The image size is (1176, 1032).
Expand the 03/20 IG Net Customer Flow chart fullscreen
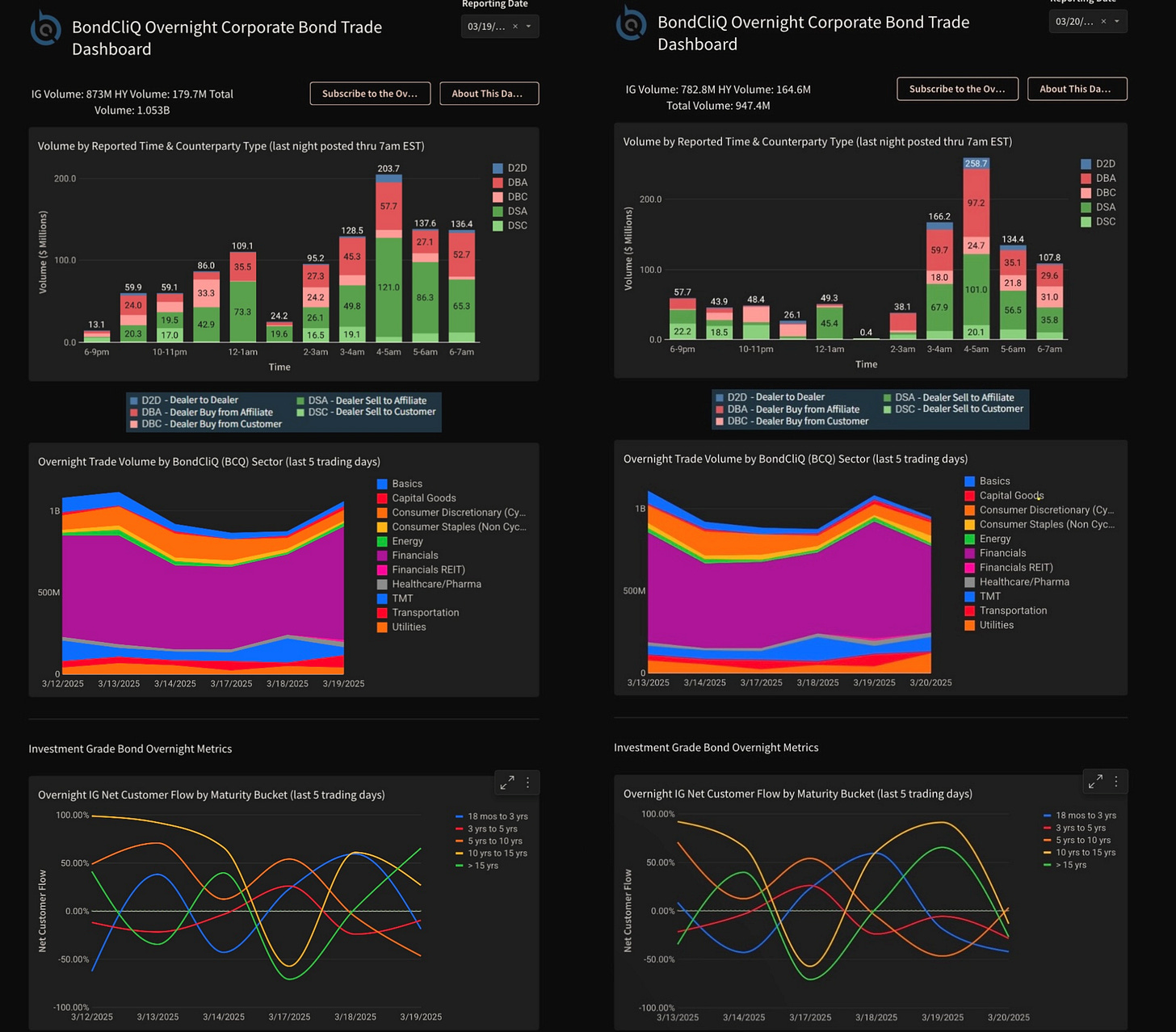1095,781
